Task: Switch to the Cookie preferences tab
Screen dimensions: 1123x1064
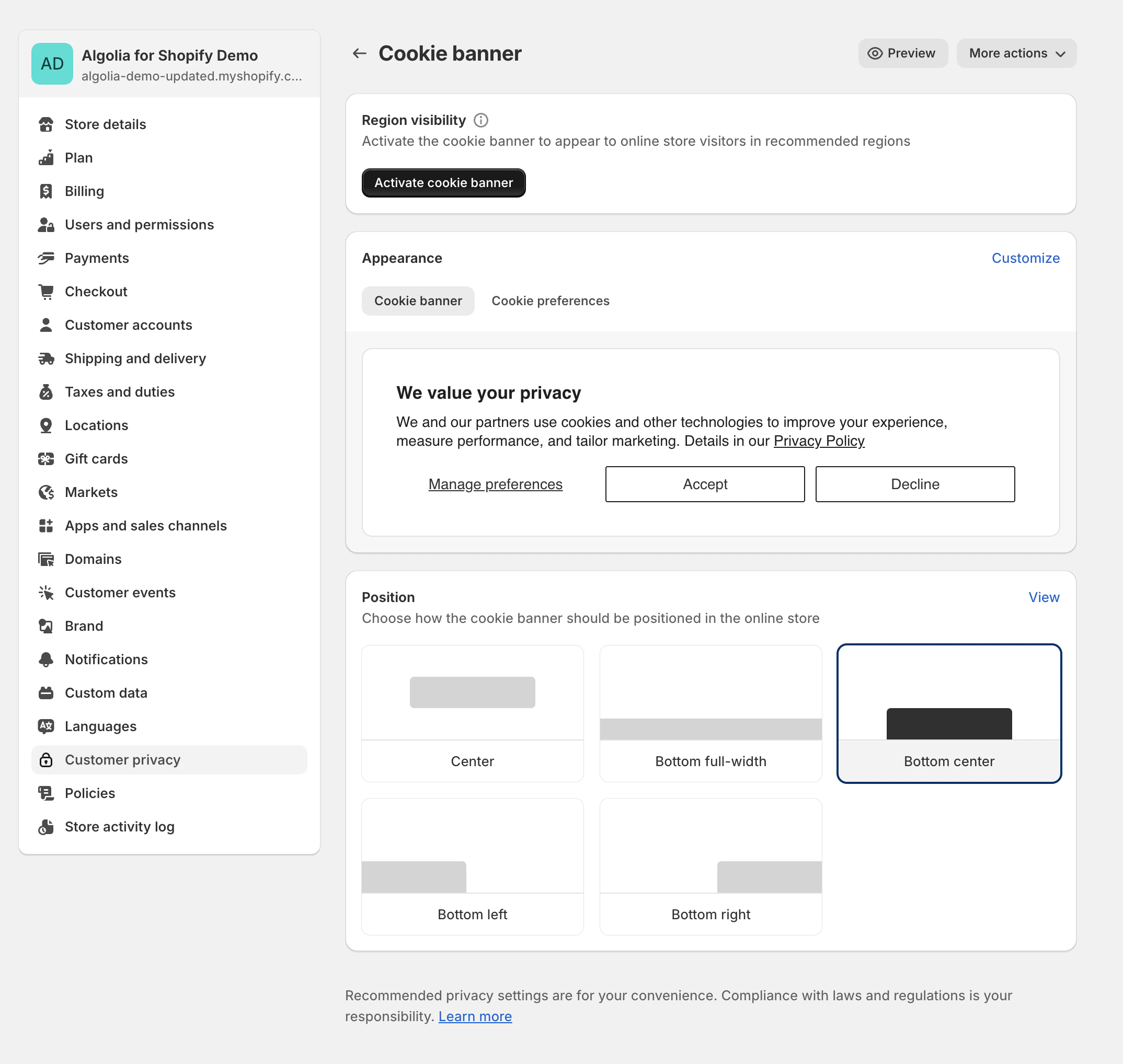Action: [550, 300]
